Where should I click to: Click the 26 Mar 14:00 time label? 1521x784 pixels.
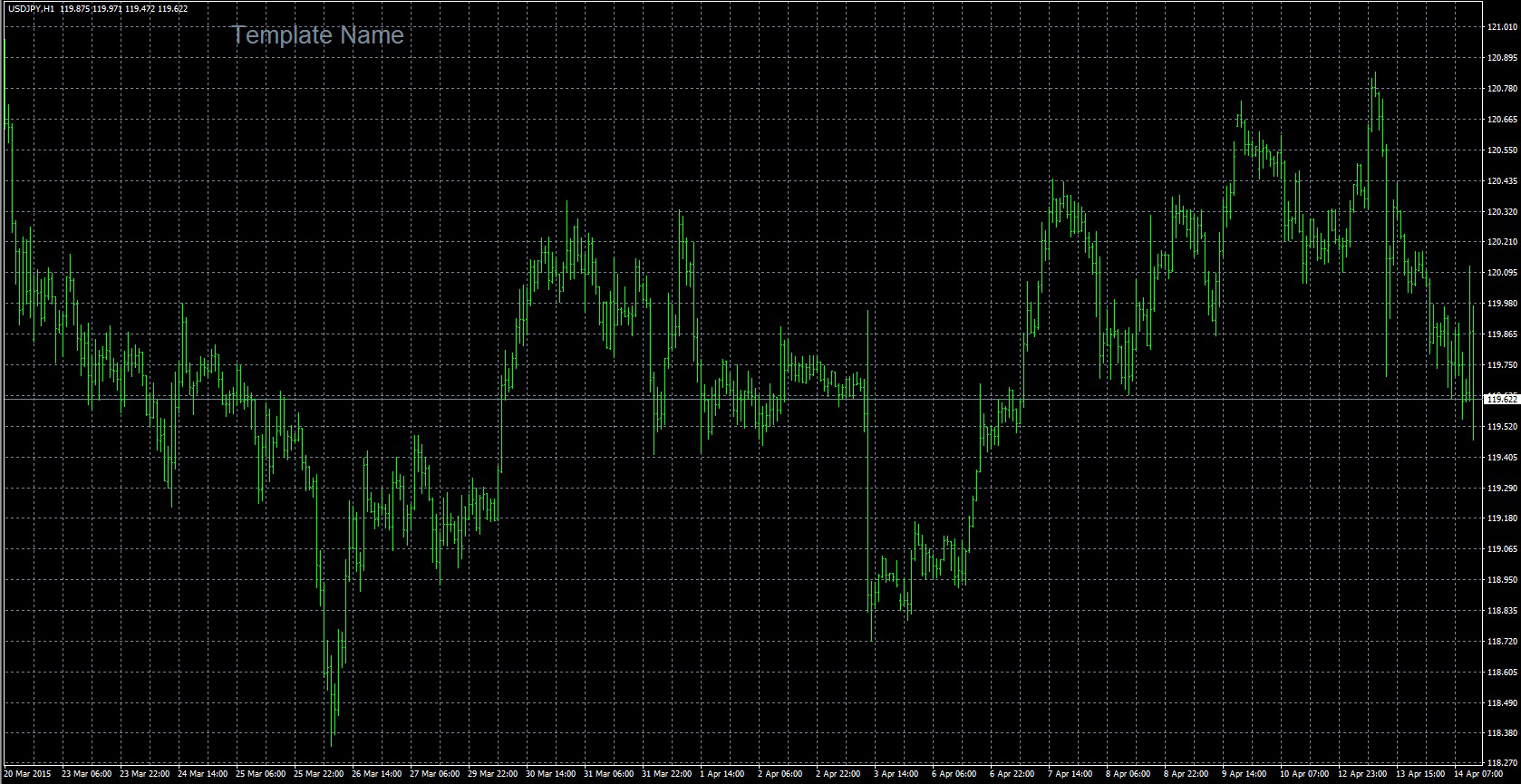tap(376, 775)
